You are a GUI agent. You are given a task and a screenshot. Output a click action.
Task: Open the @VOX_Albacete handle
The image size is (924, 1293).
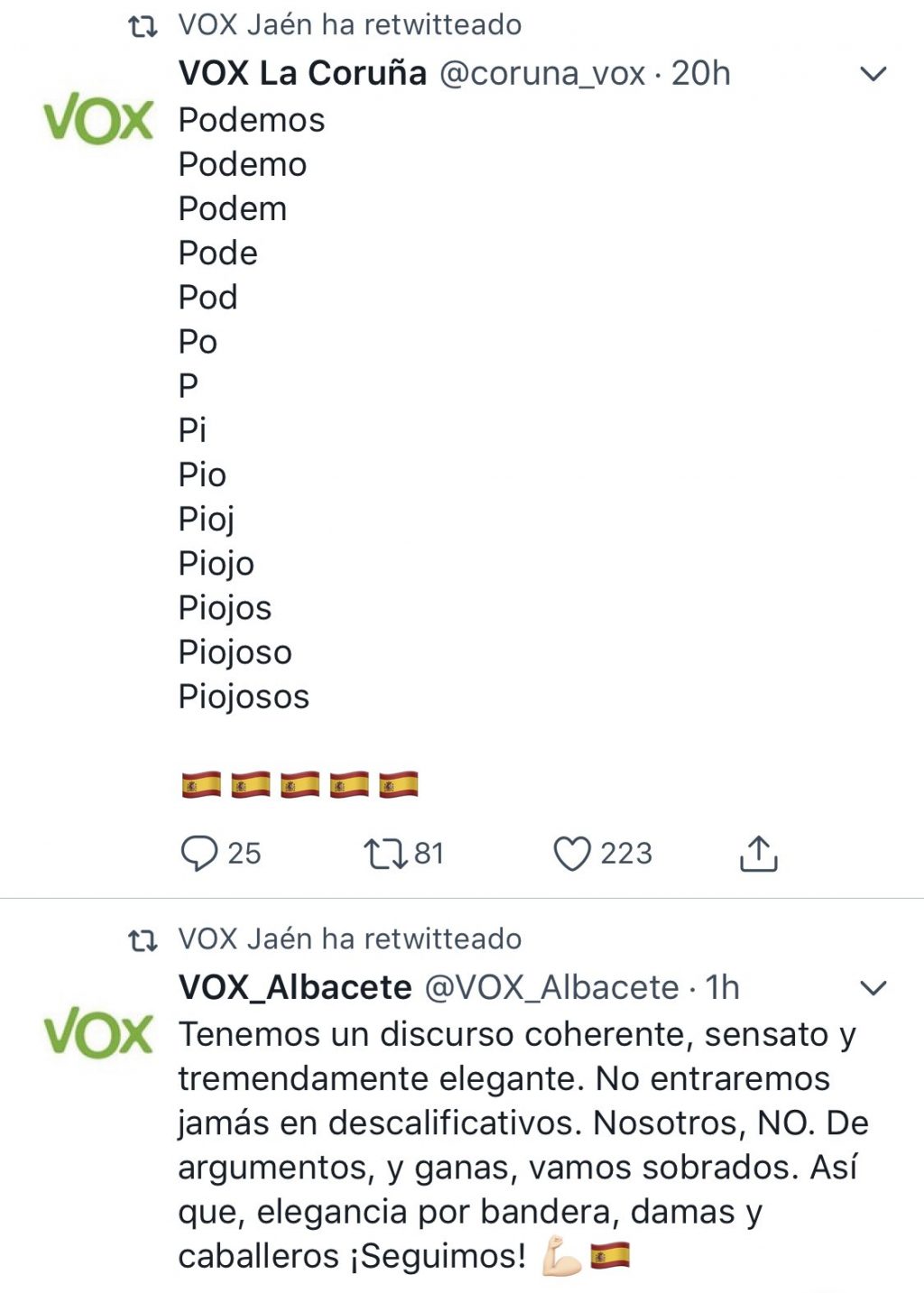coord(551,988)
